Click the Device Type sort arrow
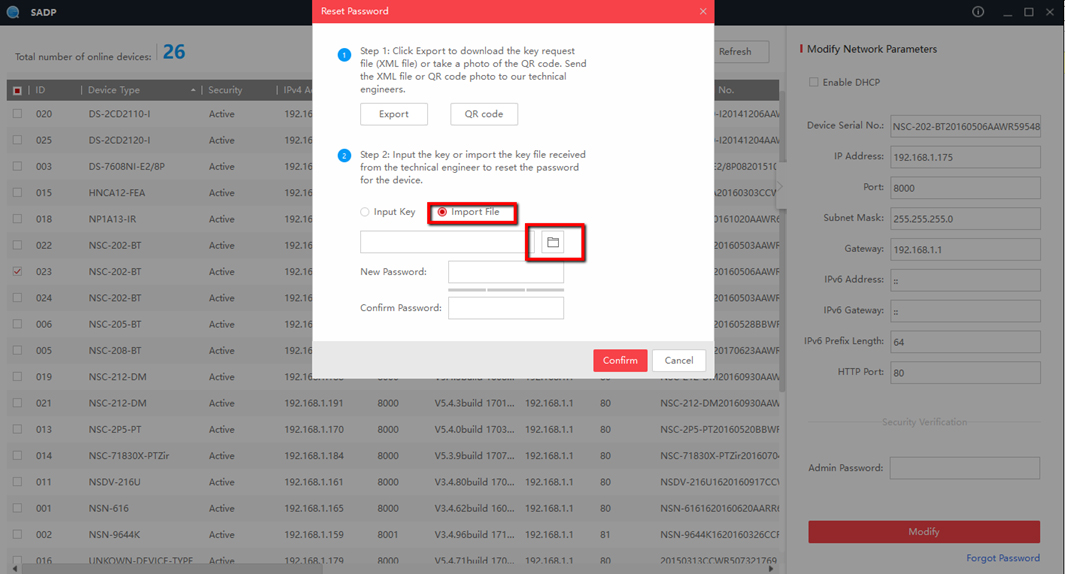 coord(193,90)
